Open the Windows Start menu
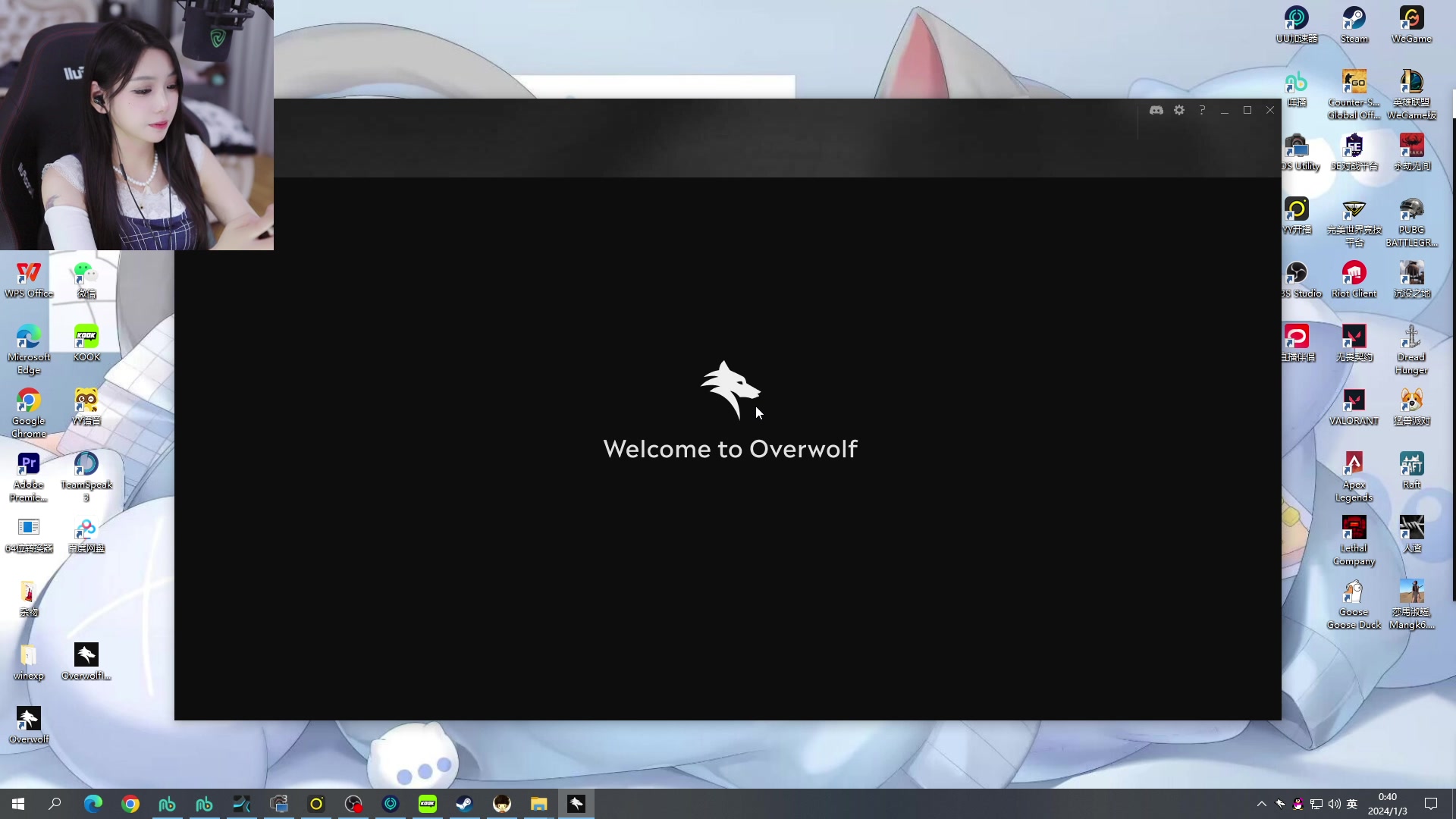This screenshot has height=819, width=1456. coord(18,804)
